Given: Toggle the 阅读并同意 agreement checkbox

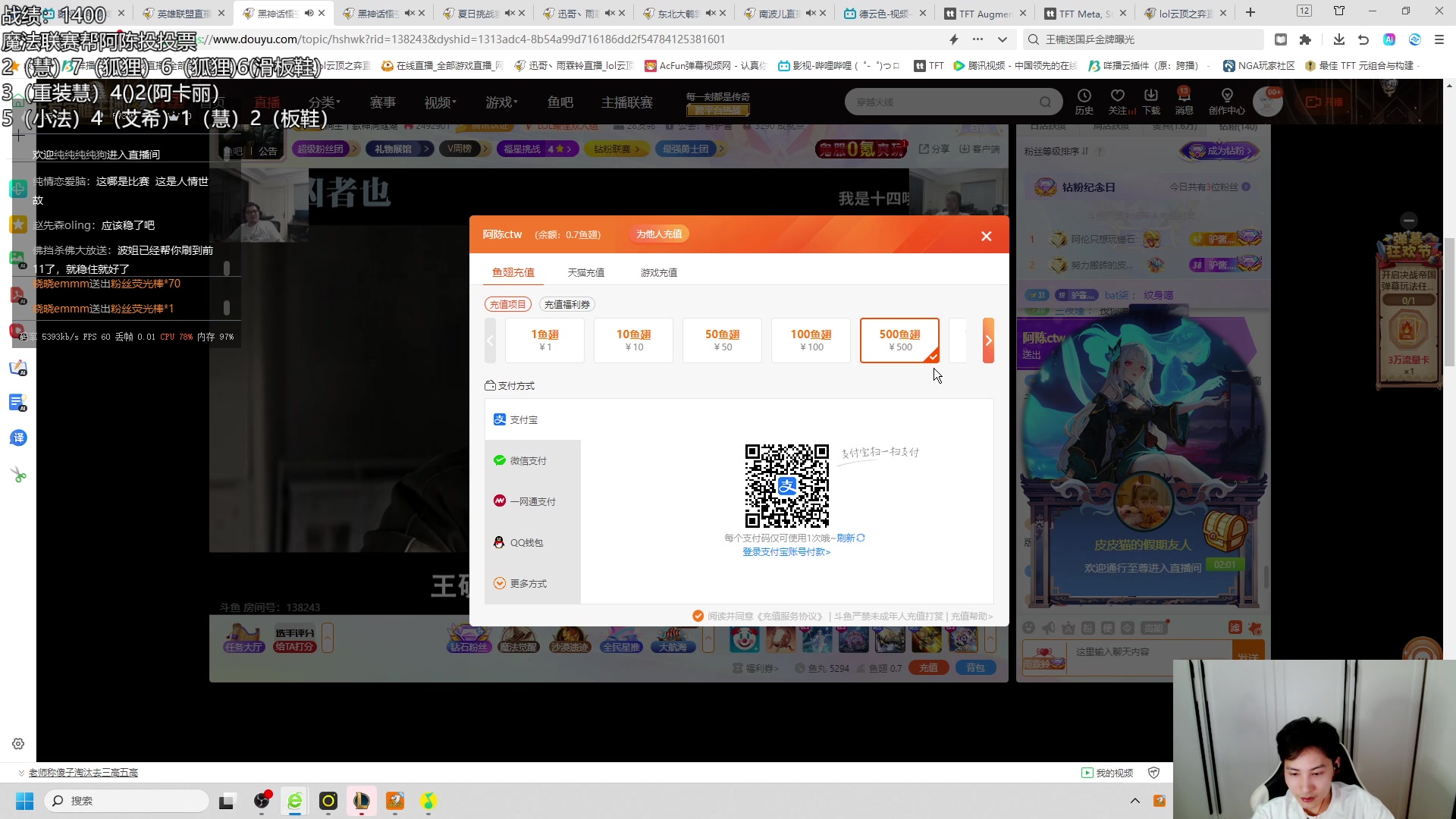Looking at the screenshot, I should coord(698,616).
